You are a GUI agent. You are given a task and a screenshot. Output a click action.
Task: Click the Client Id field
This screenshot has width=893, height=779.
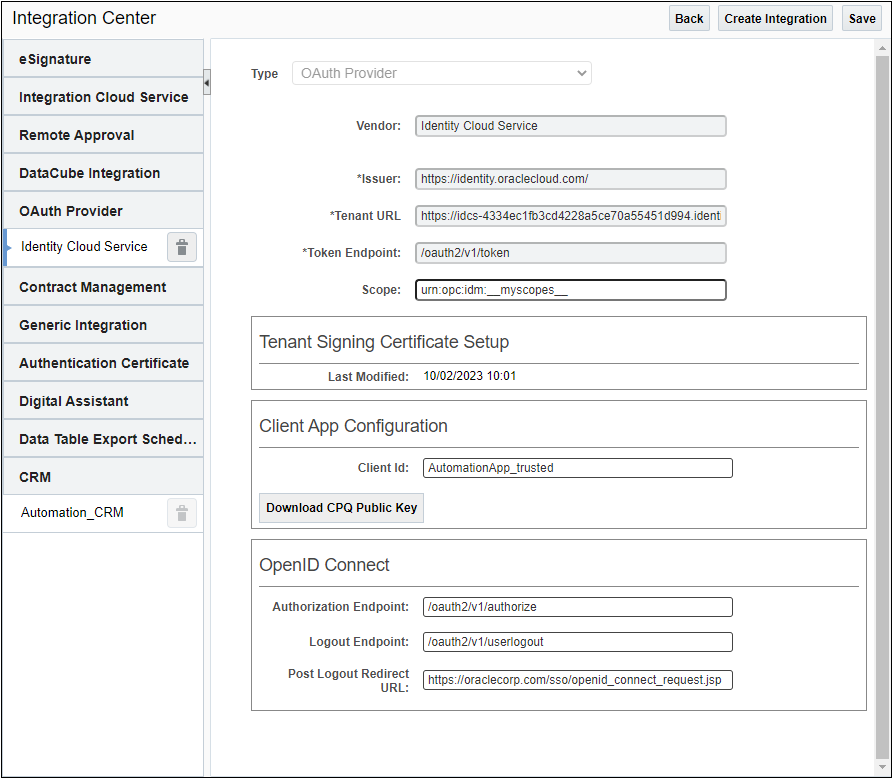click(579, 467)
